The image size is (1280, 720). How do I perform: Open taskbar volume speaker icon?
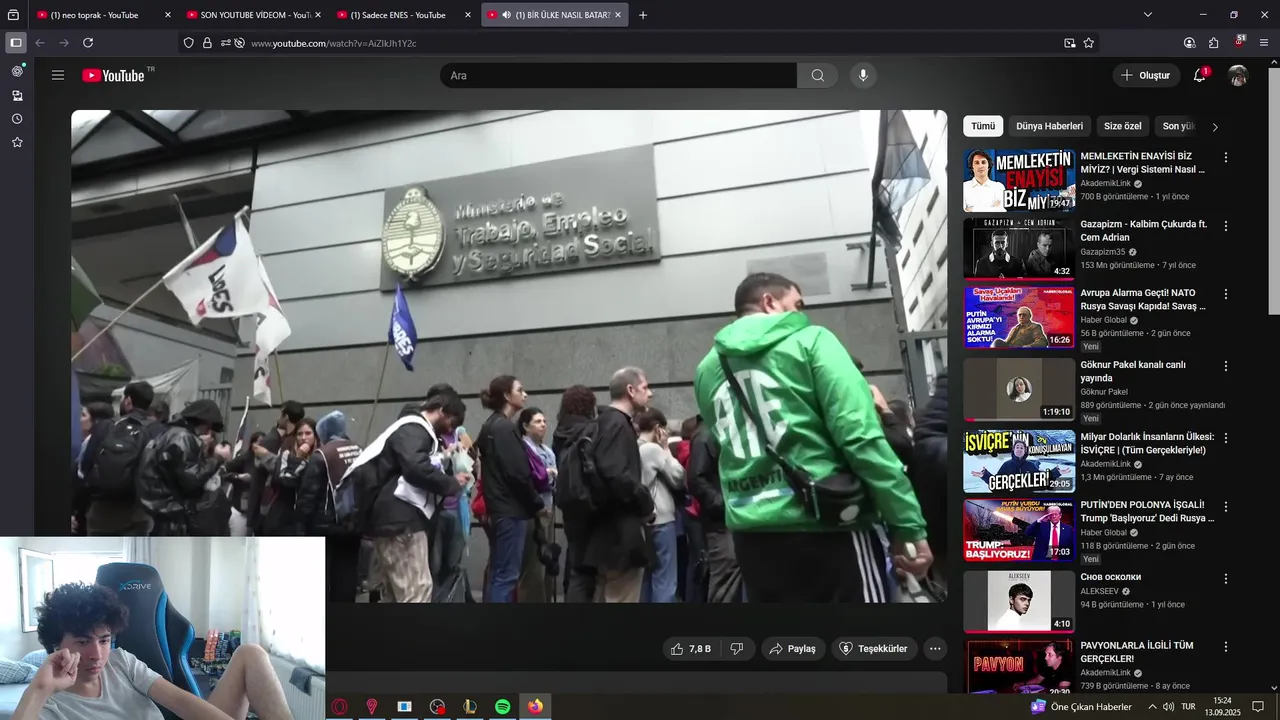pyautogui.click(x=1168, y=707)
